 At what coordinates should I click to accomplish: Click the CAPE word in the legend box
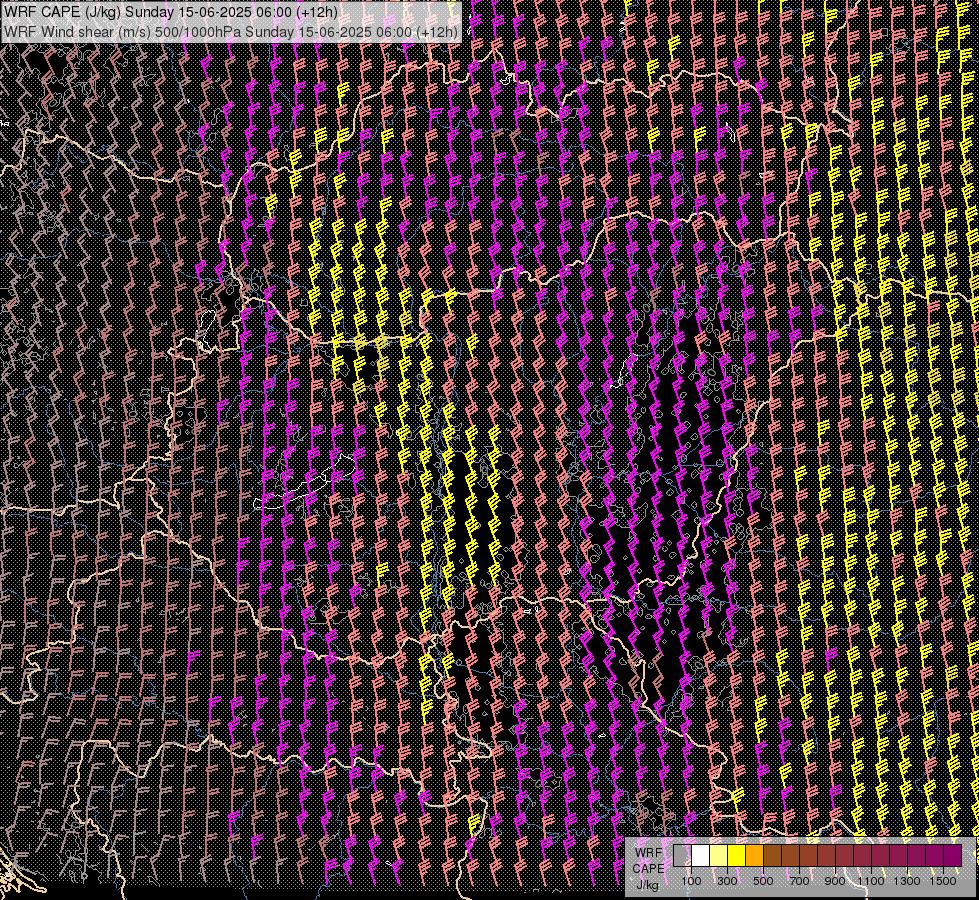[x=648, y=869]
